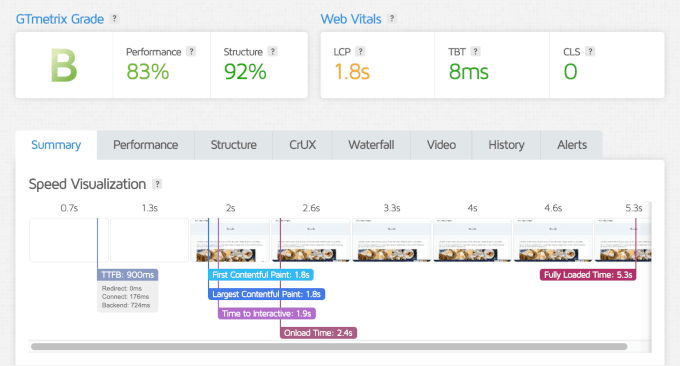Screen dimensions: 680x366
Task: Switch to the Performance tab
Action: [146, 145]
